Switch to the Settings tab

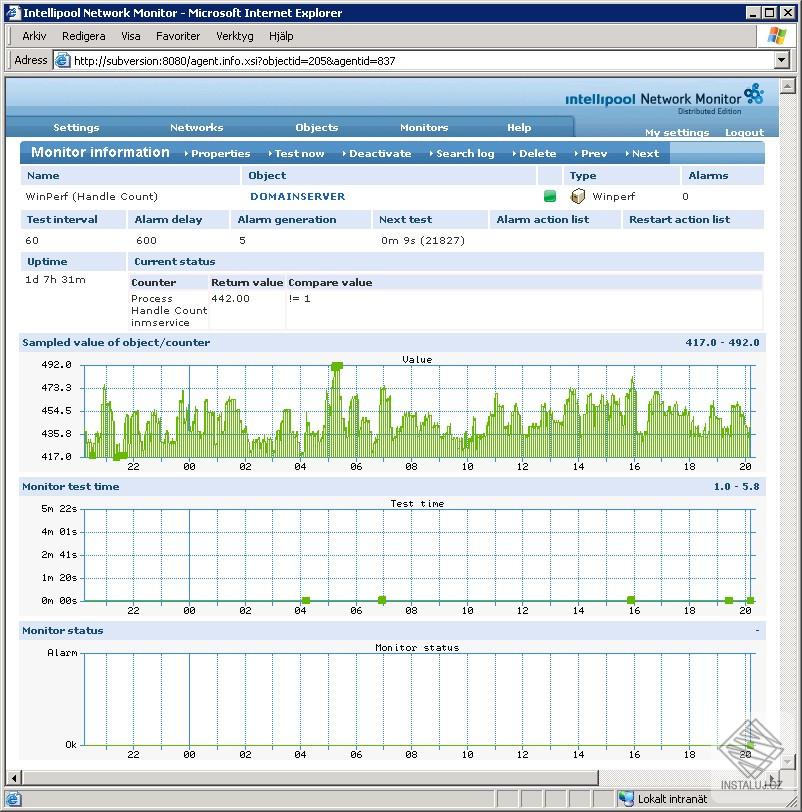[x=76, y=127]
